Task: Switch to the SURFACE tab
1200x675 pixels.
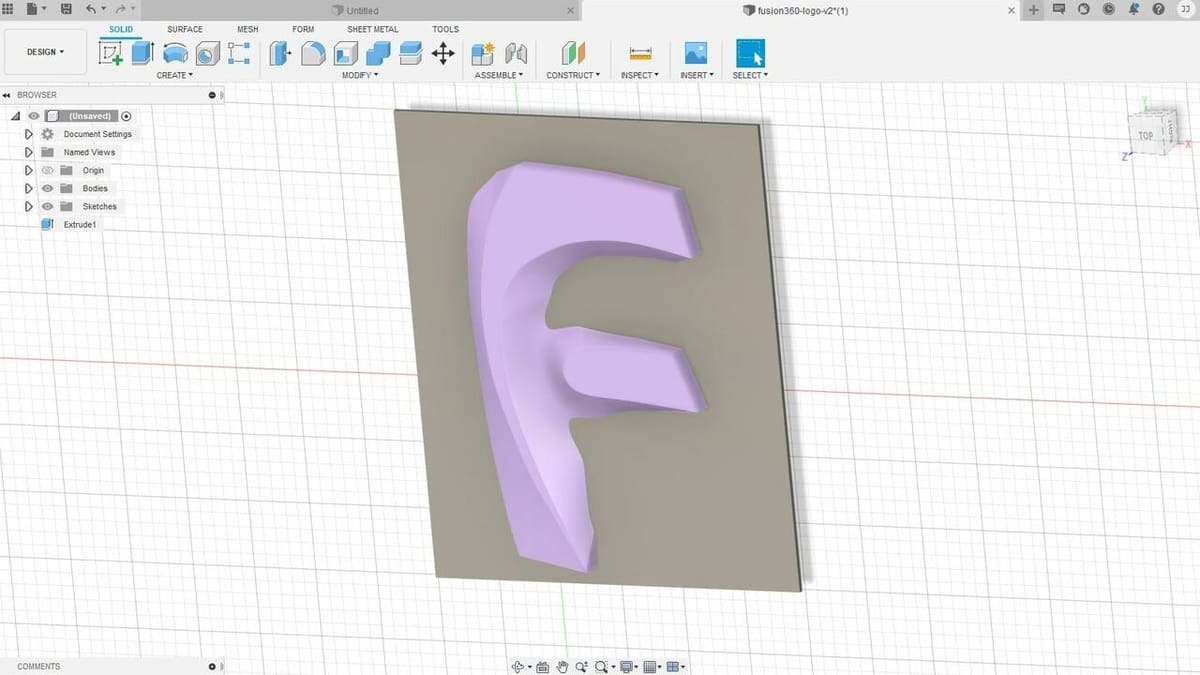Action: pyautogui.click(x=184, y=29)
